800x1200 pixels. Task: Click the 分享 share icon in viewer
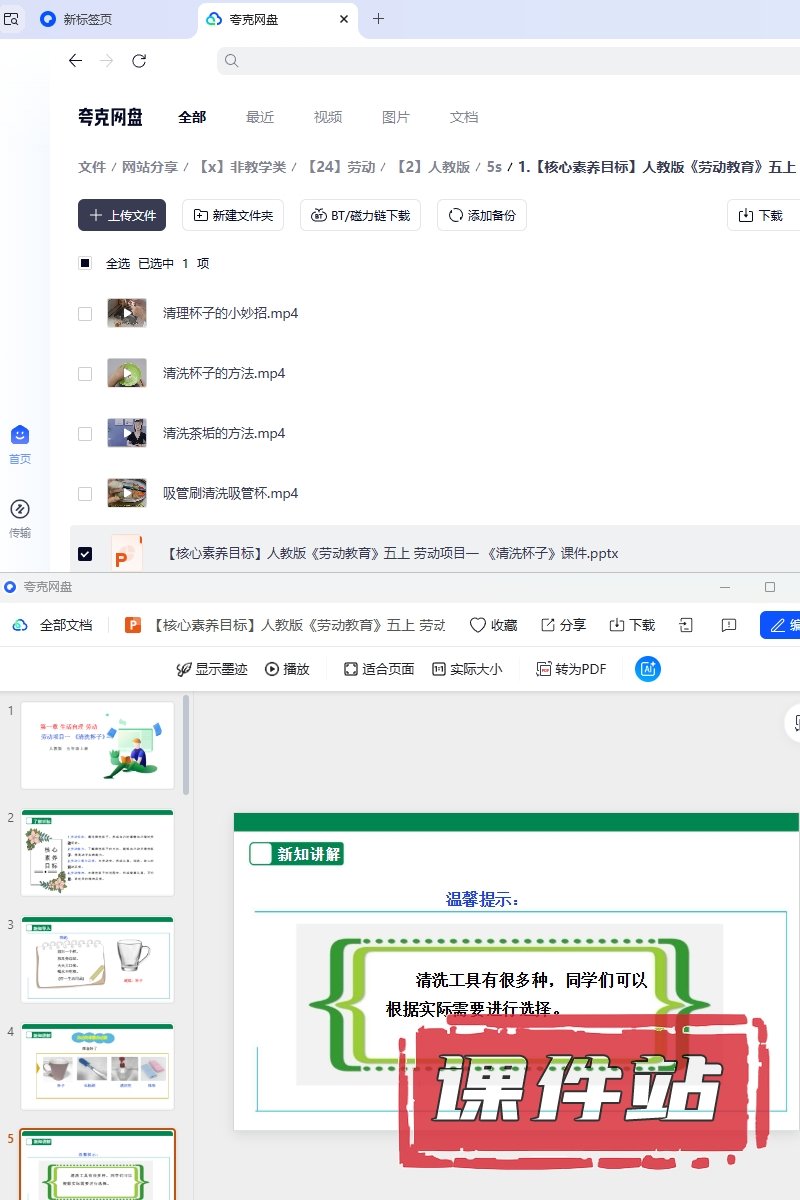(x=548, y=625)
